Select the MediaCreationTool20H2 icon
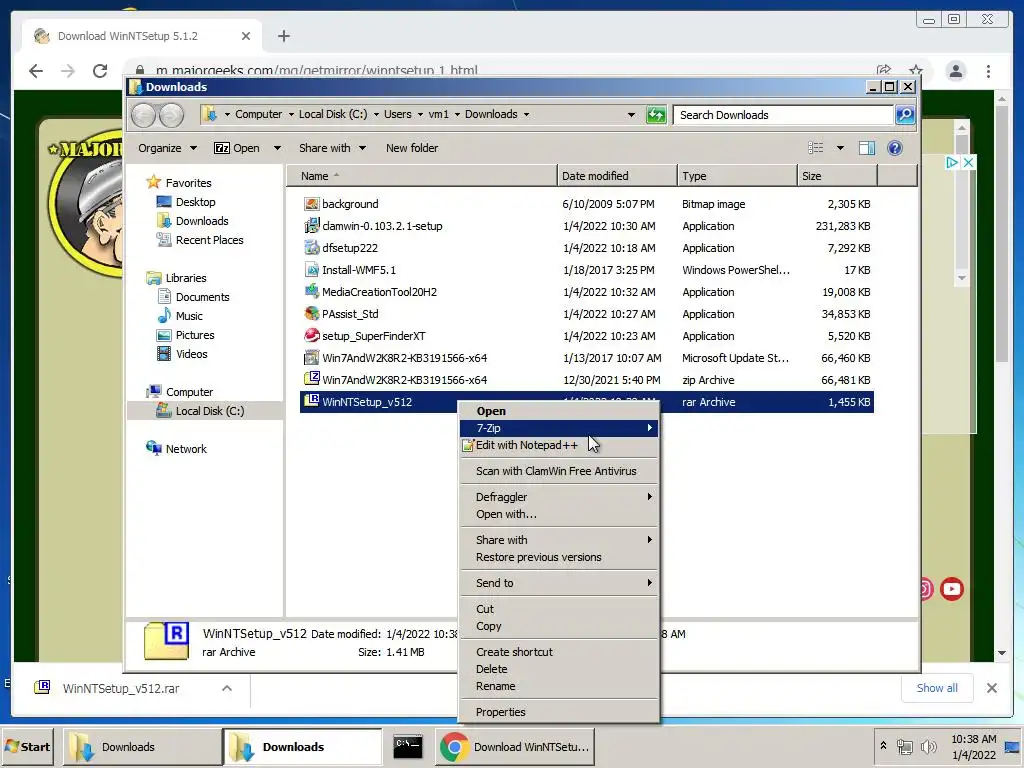 click(x=312, y=292)
